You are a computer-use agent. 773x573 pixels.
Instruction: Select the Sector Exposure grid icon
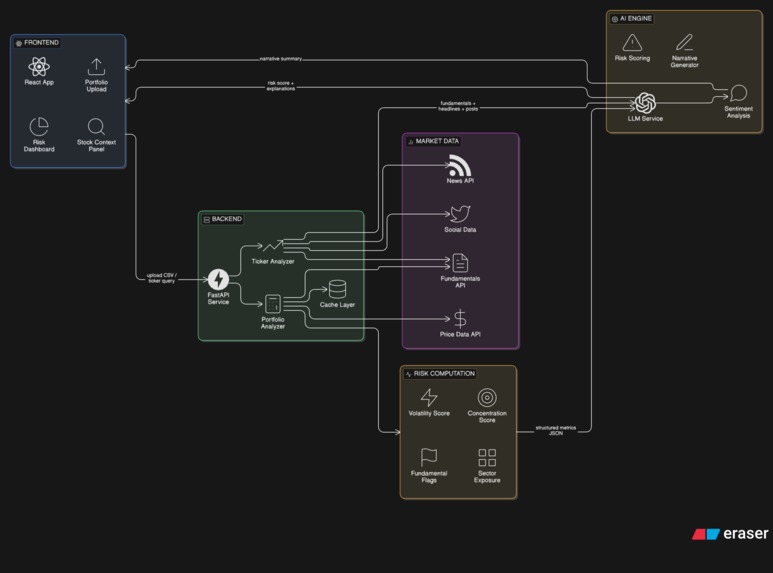(x=487, y=457)
